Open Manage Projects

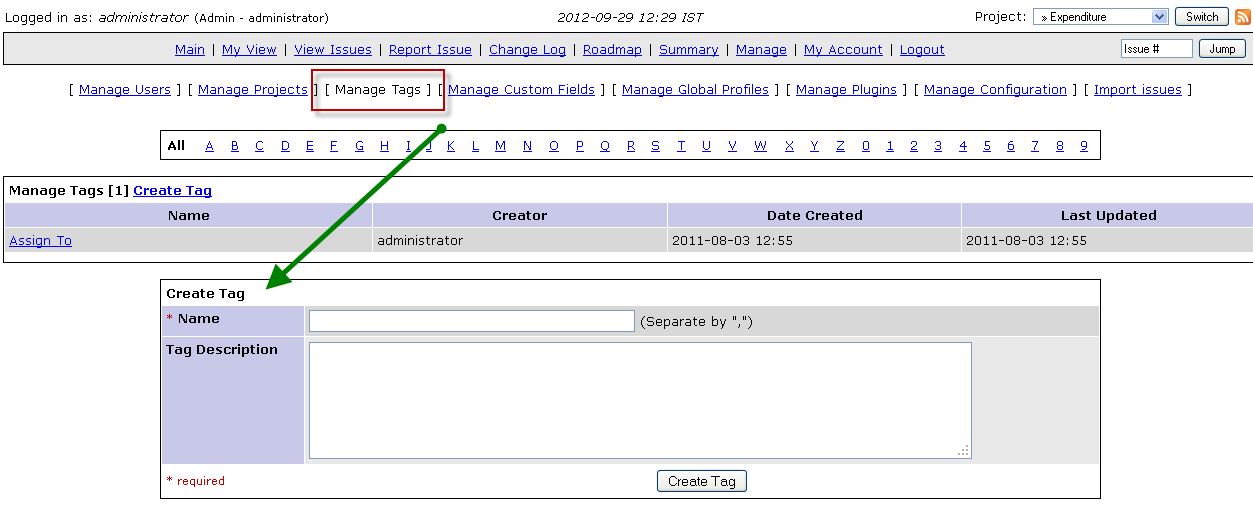coord(253,90)
